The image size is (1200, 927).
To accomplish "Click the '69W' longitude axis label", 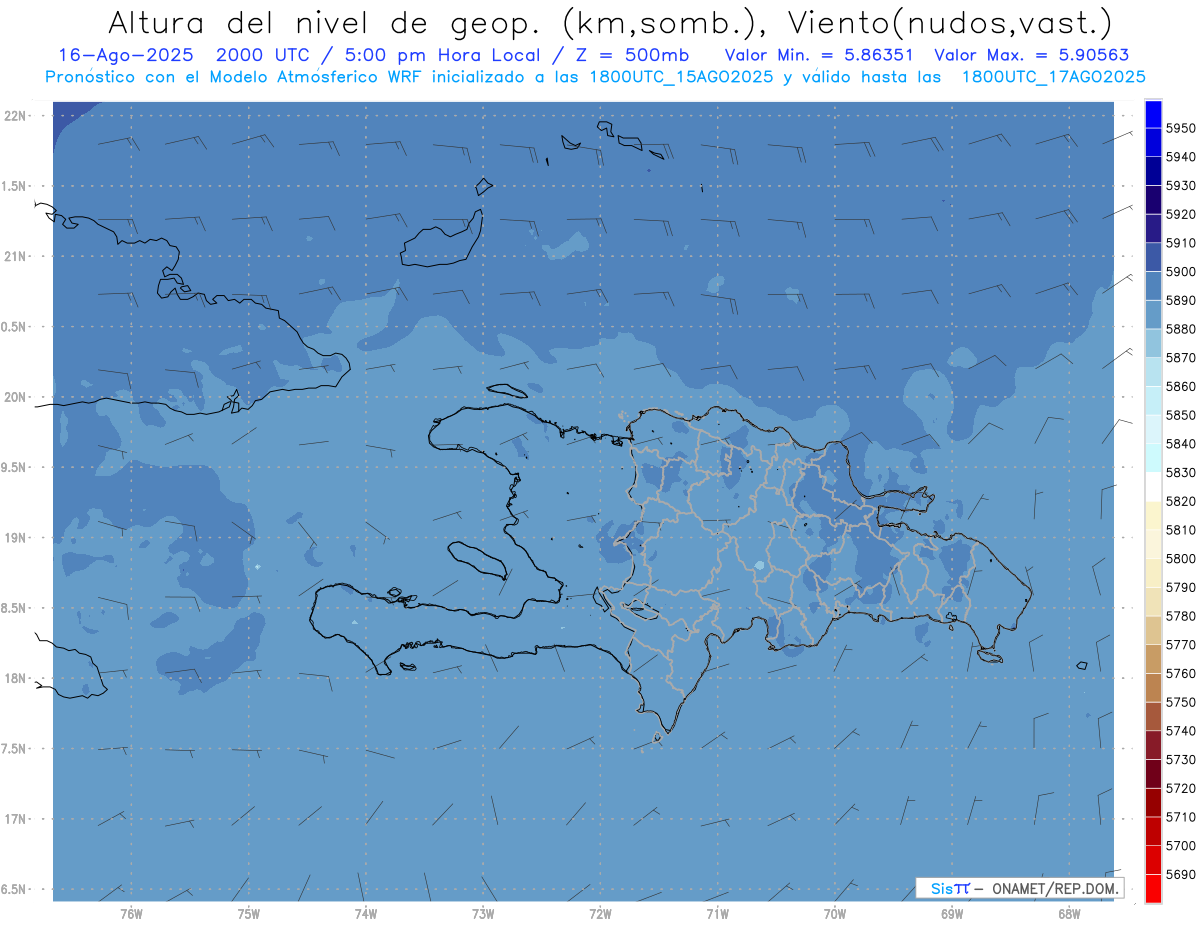I will 952,914.
